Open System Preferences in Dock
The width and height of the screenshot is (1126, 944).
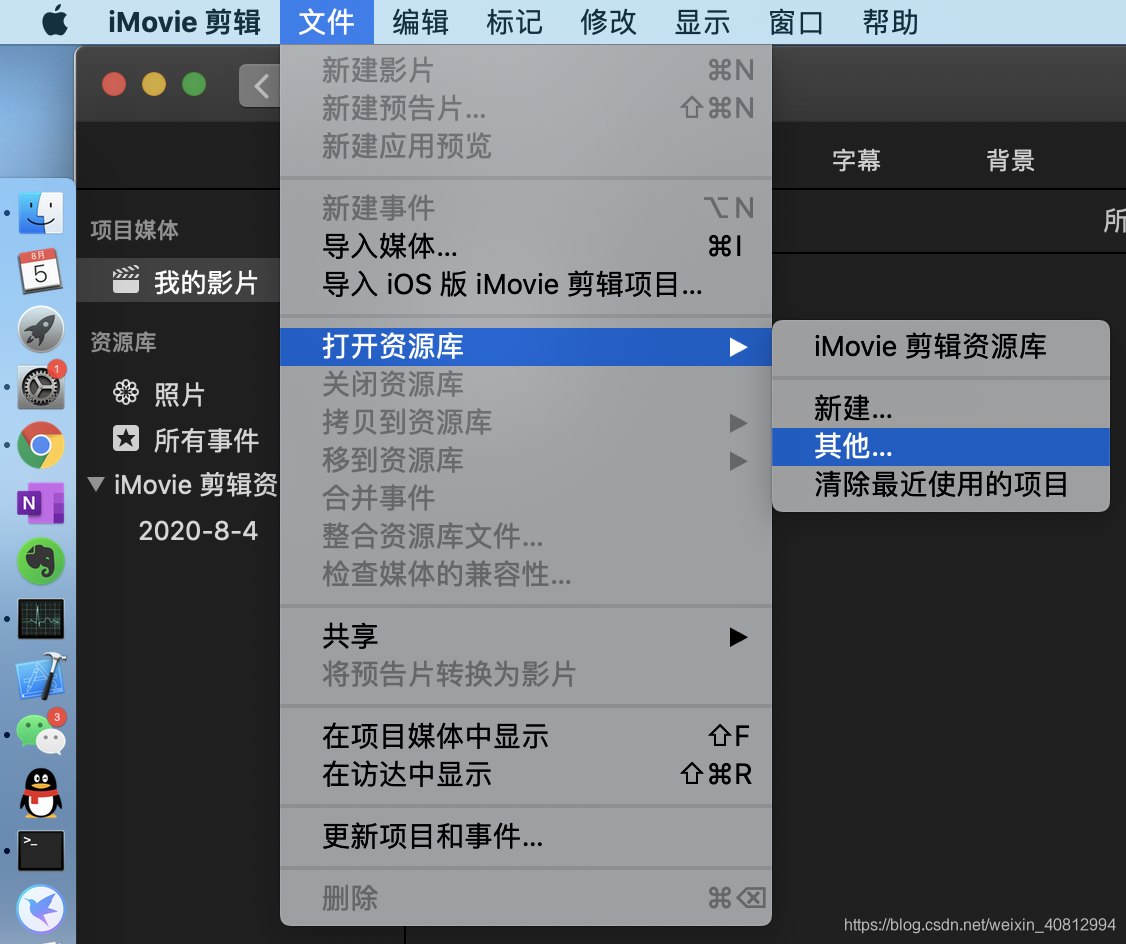(41, 386)
